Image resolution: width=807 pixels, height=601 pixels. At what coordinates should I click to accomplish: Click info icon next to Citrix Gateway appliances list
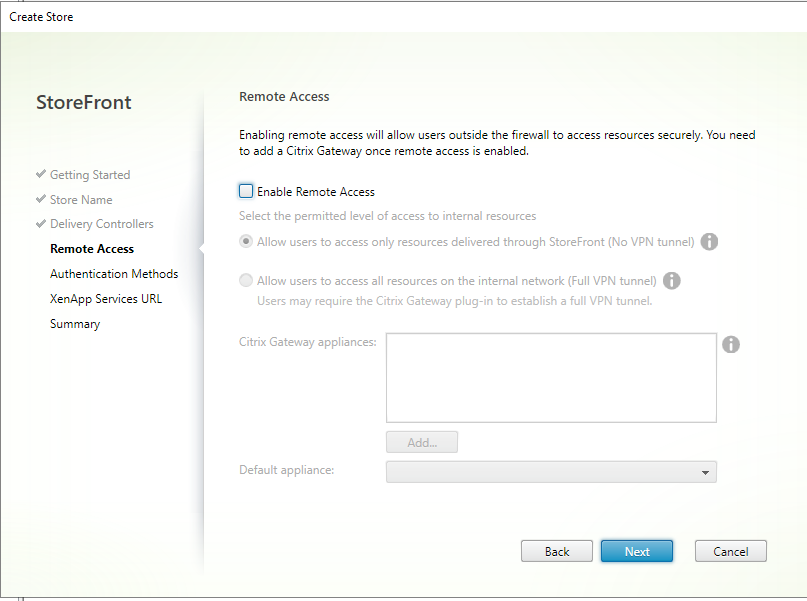click(x=731, y=345)
